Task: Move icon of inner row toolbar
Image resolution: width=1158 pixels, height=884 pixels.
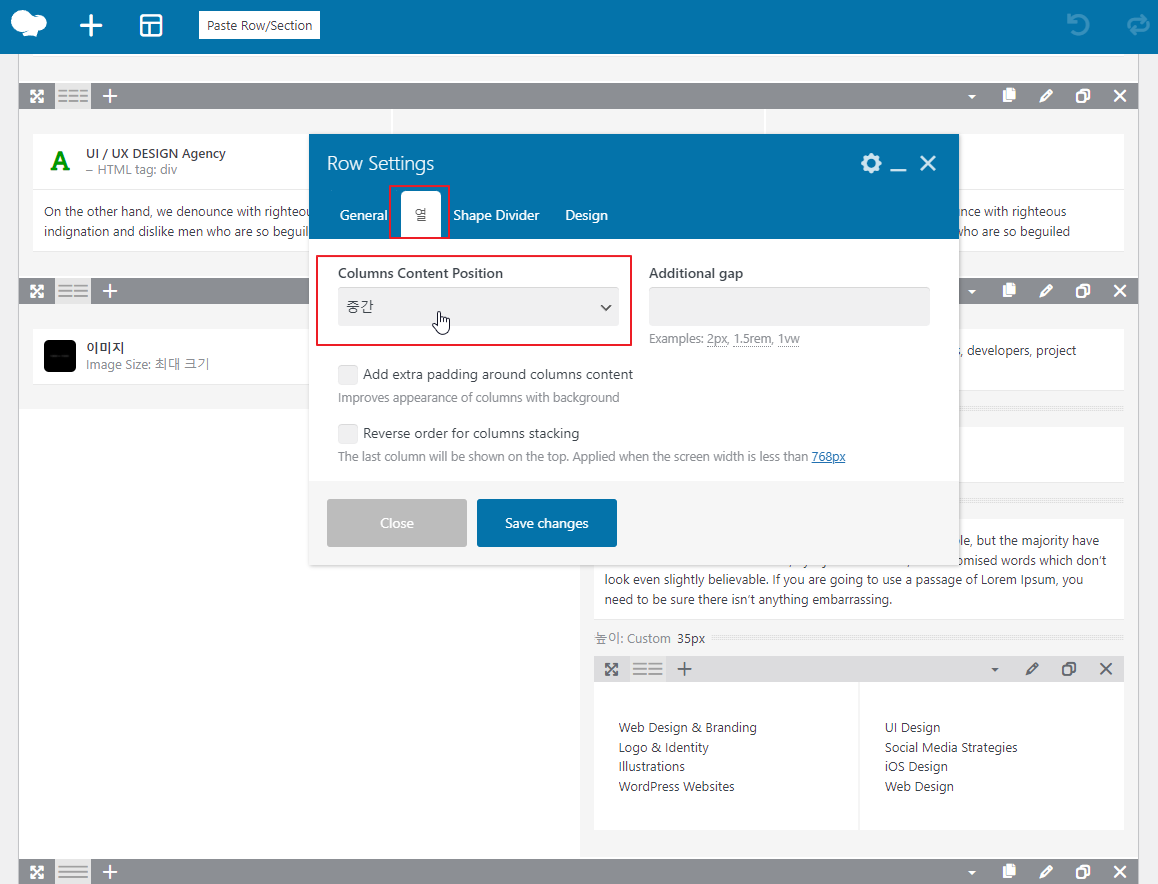Action: 611,669
